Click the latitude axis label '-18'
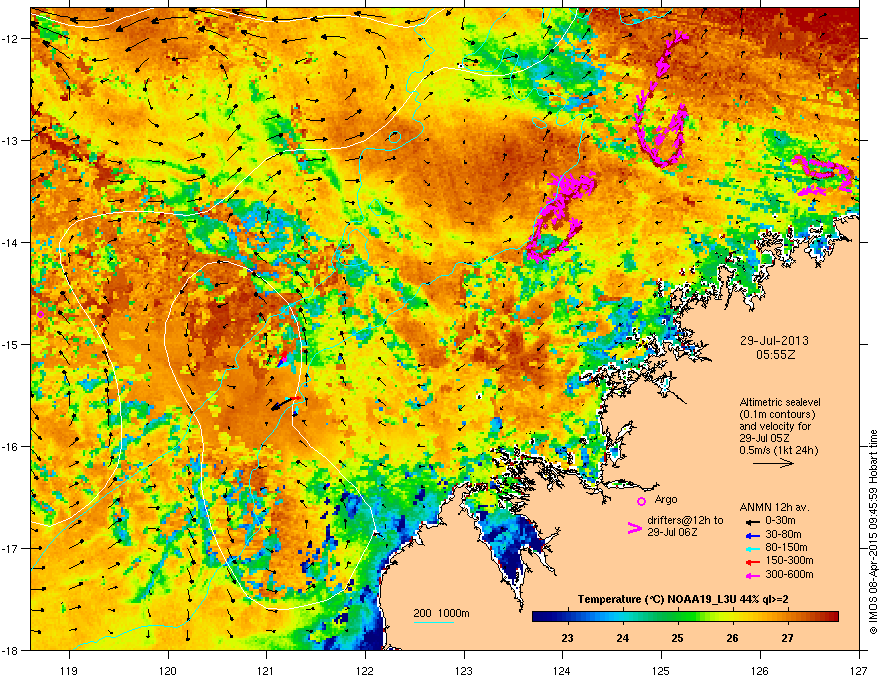The height and width of the screenshot is (680, 880). 10,650
